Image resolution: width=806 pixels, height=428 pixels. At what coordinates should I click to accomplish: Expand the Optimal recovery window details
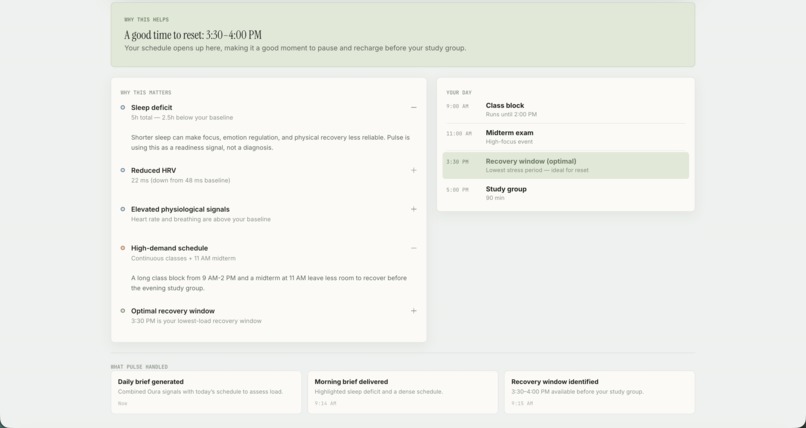pos(413,311)
